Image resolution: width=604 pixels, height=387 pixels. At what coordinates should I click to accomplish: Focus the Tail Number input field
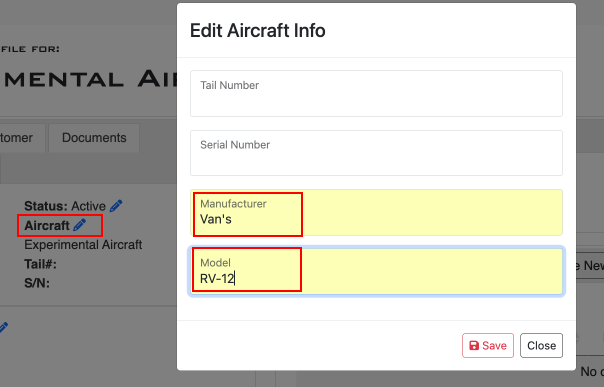(x=376, y=94)
